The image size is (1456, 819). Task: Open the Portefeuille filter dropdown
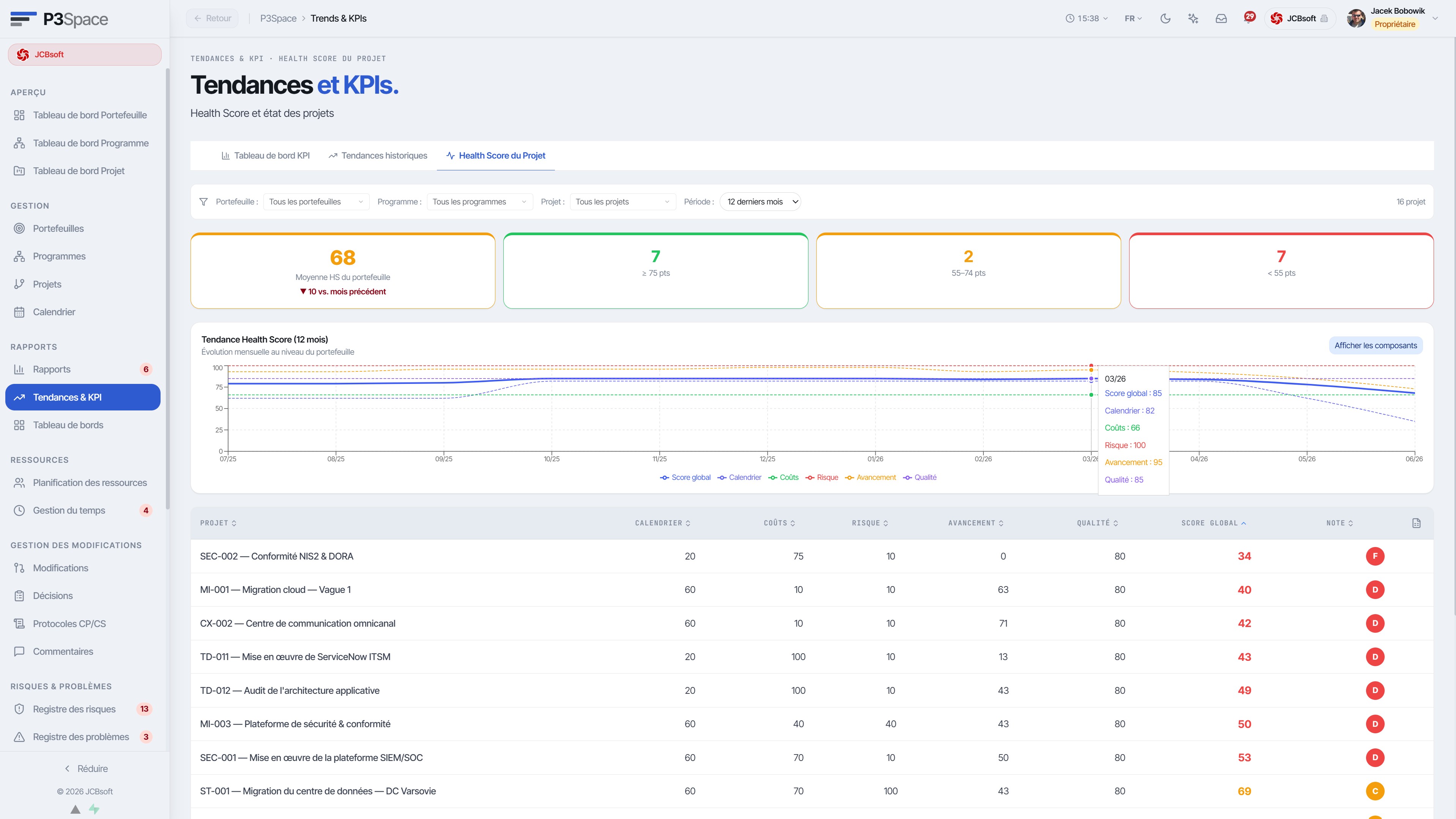[x=317, y=202]
